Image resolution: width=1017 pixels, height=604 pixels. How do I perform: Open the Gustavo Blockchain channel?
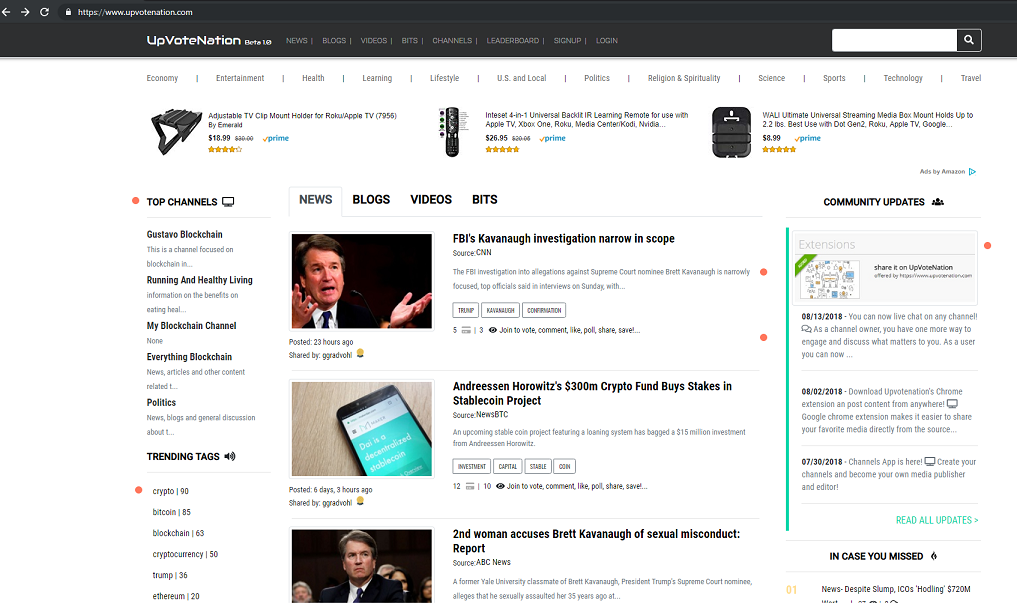(x=184, y=234)
